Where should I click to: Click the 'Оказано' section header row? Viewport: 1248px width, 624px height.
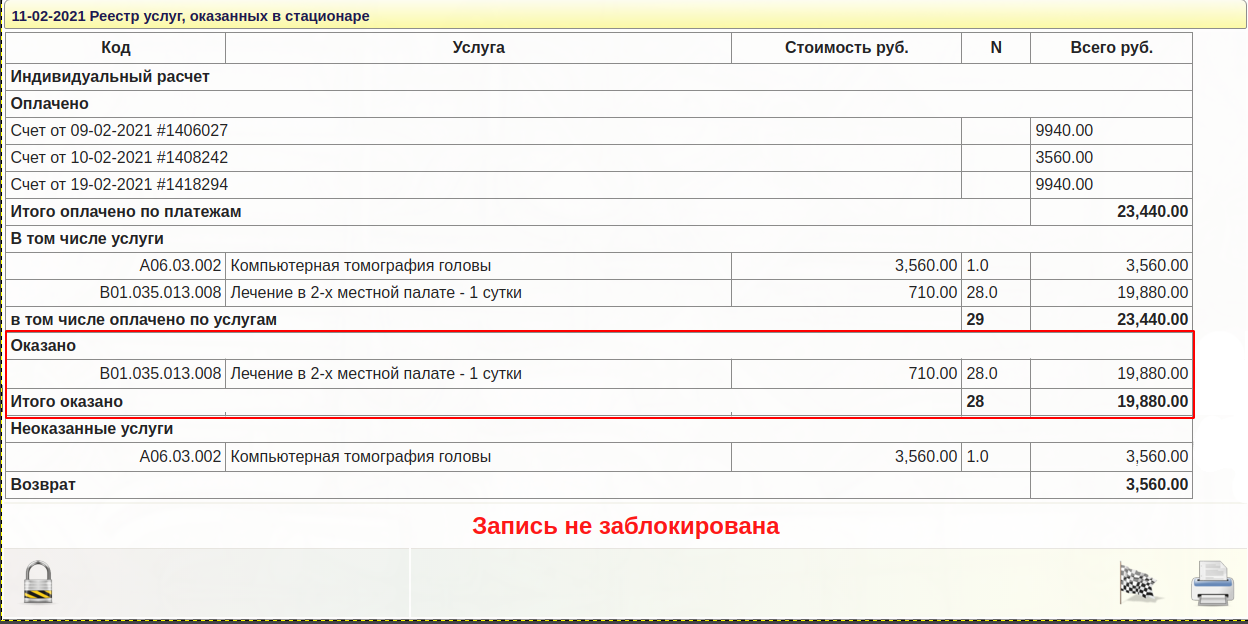coord(44,346)
